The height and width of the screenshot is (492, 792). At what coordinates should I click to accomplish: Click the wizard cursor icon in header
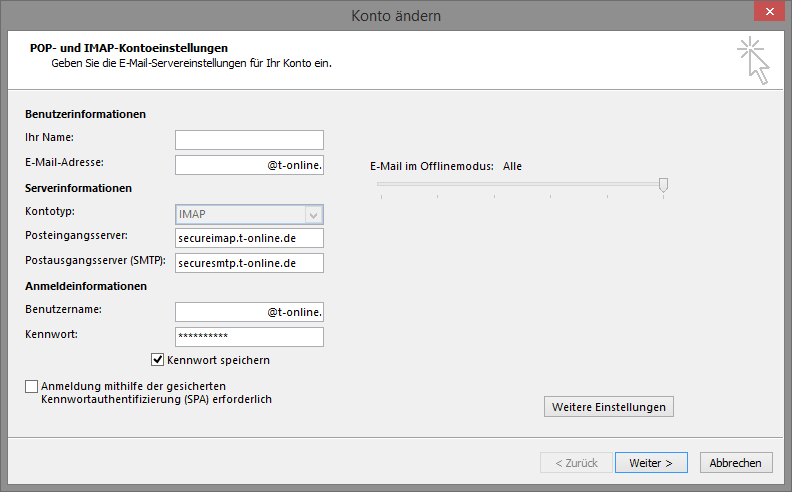pos(753,60)
